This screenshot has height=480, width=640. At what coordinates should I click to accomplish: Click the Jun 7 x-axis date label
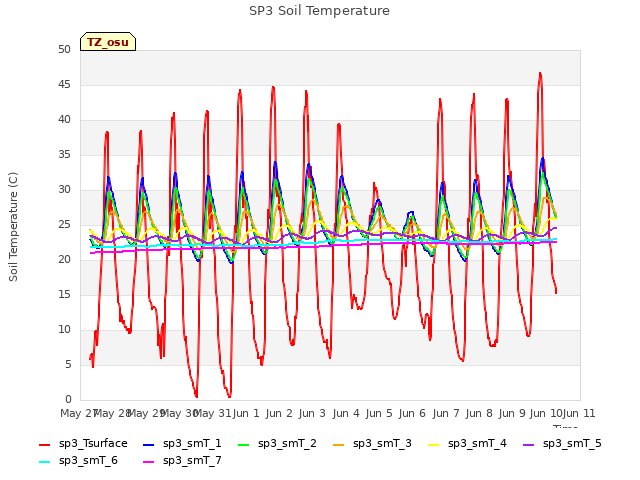pos(446,413)
